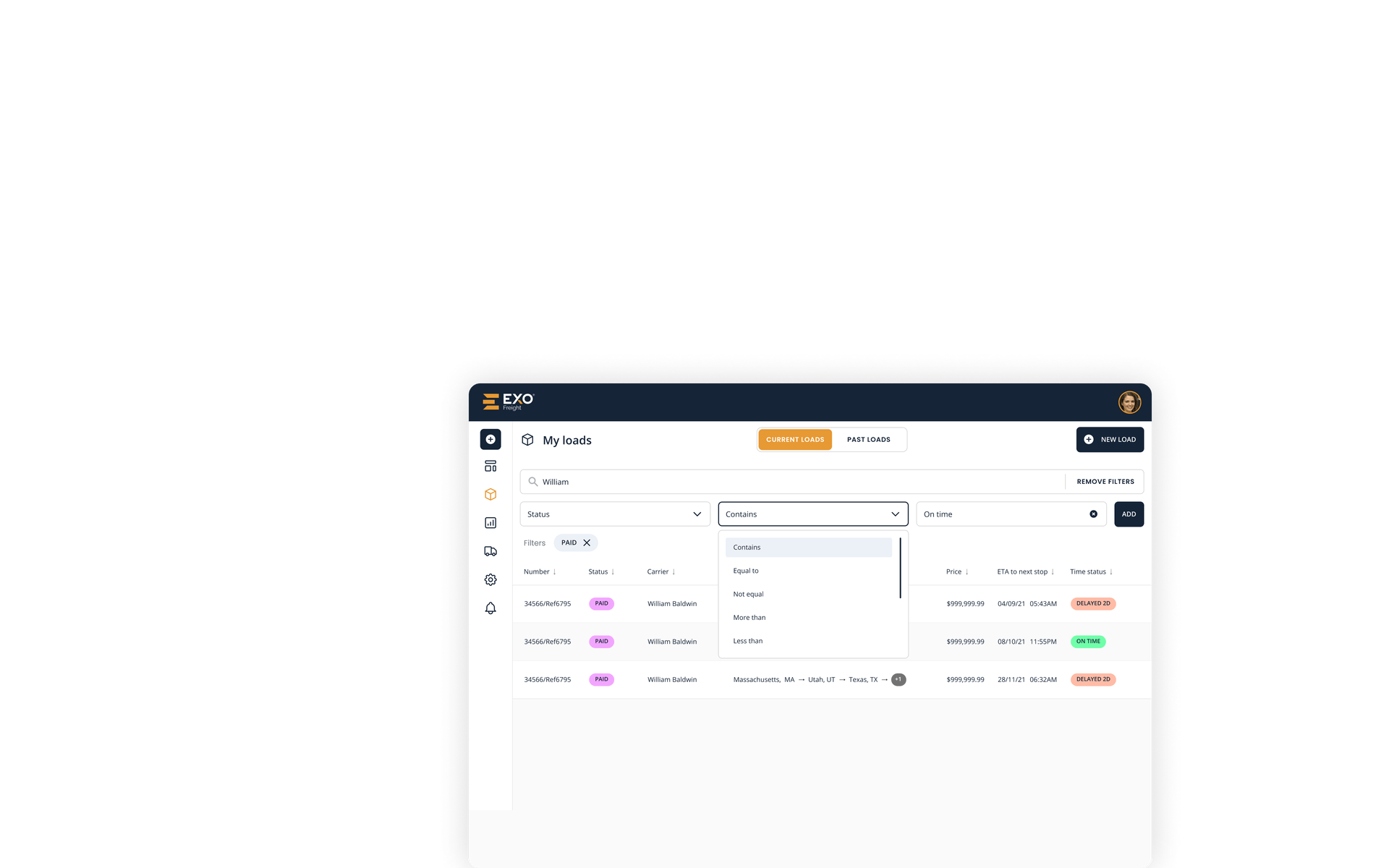
Task: Open settings gear in sidebar
Action: click(x=490, y=579)
